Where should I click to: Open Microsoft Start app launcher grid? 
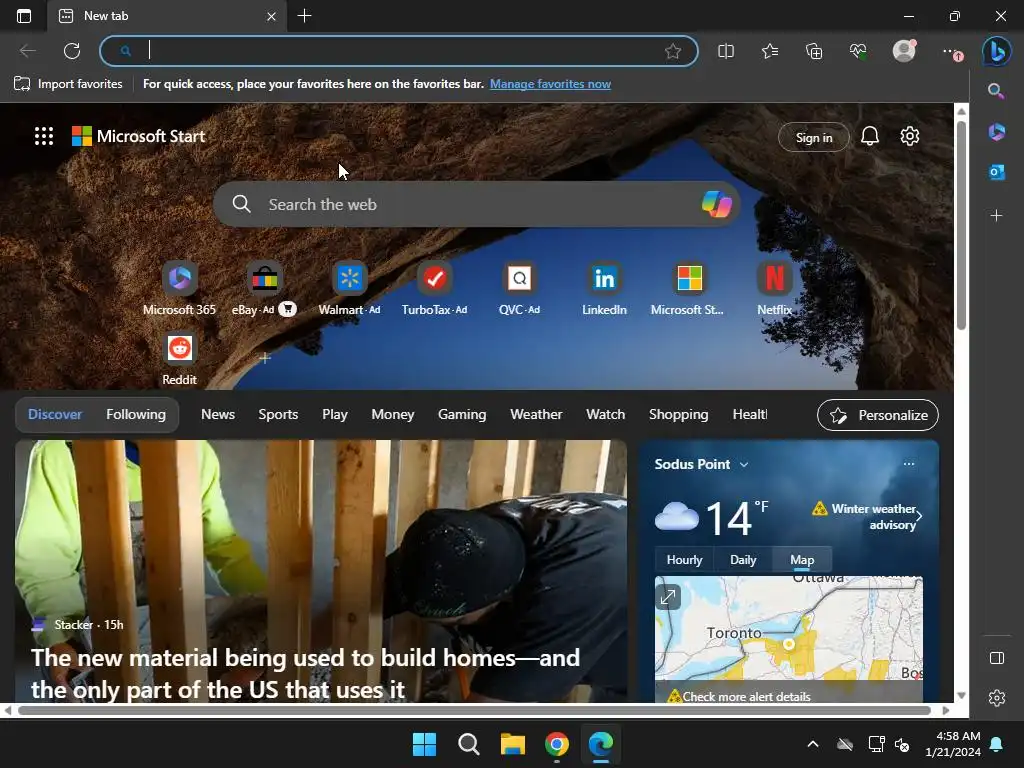coord(44,136)
